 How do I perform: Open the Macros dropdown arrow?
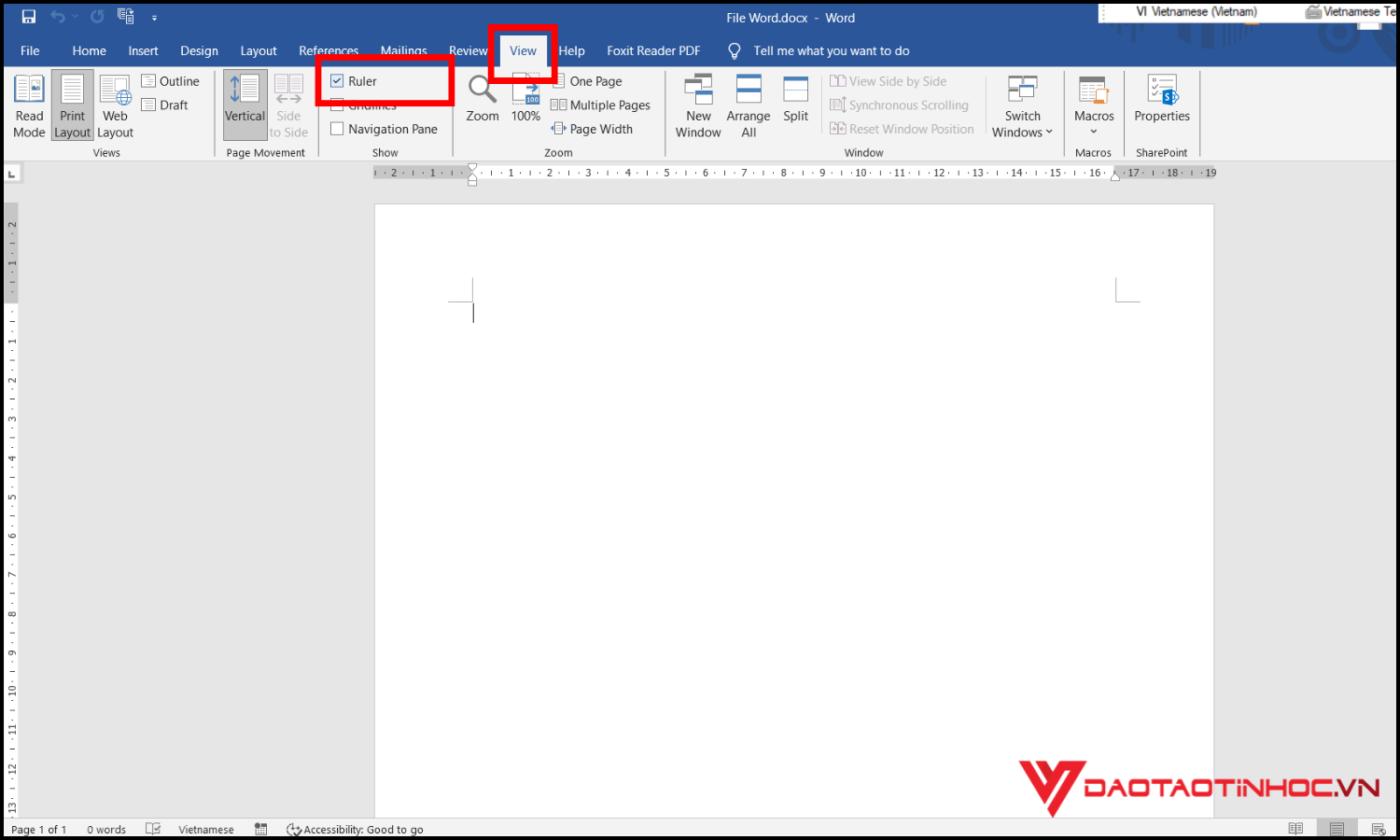click(1094, 132)
